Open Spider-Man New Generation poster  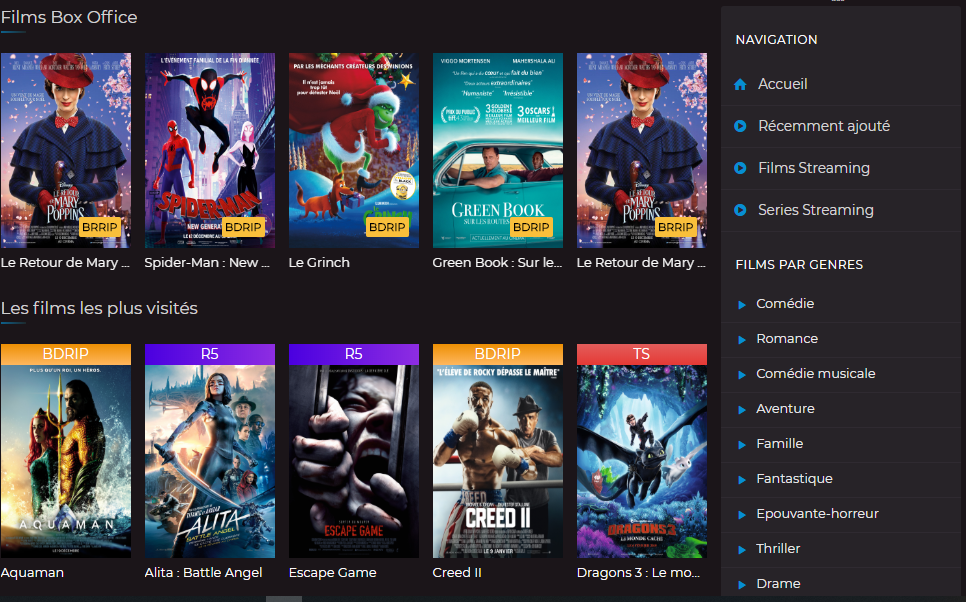tap(209, 150)
